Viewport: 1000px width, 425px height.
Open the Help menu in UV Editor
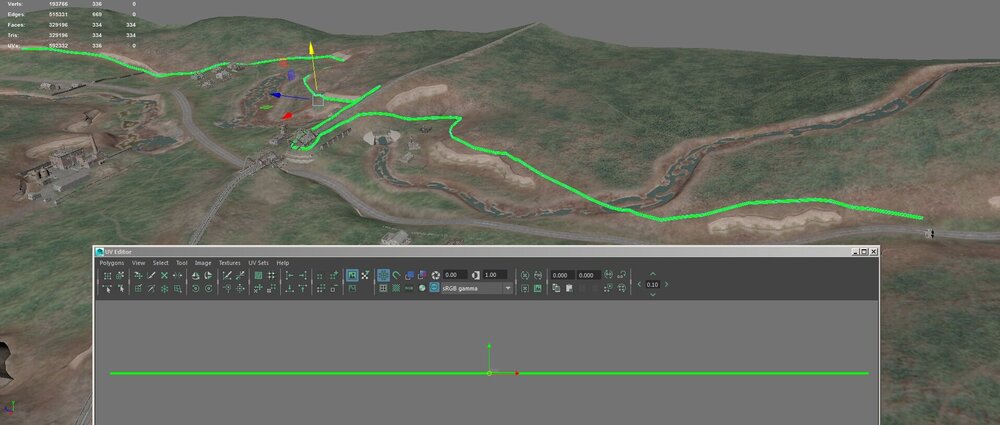coord(283,263)
